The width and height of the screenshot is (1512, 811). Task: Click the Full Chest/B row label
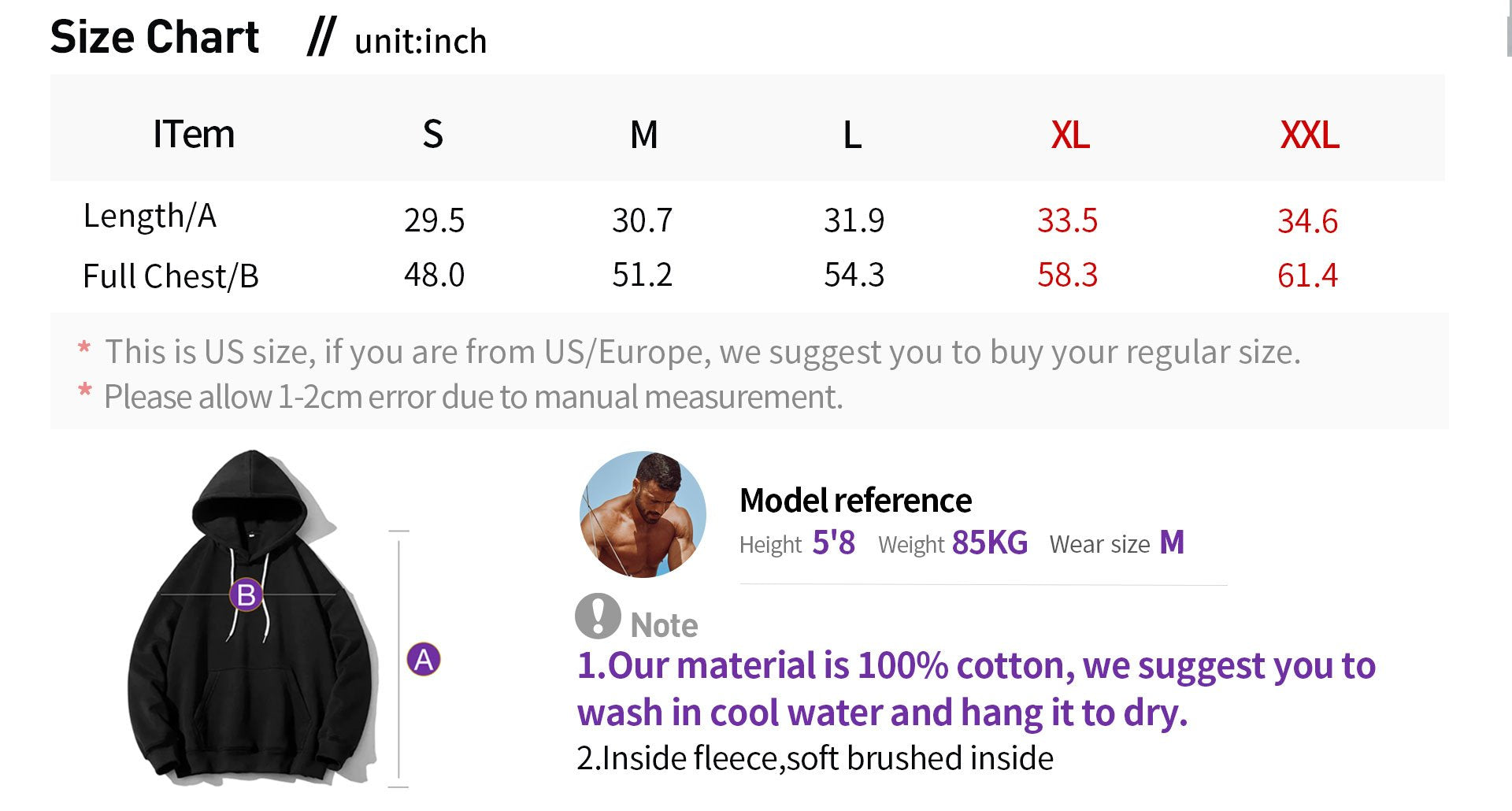170,276
